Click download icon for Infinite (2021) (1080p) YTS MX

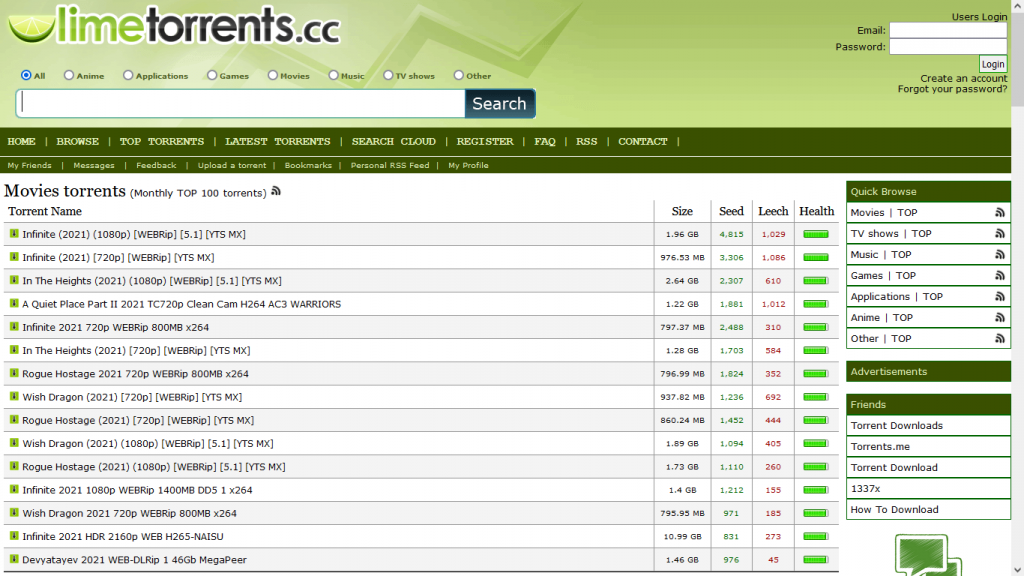click(x=14, y=233)
